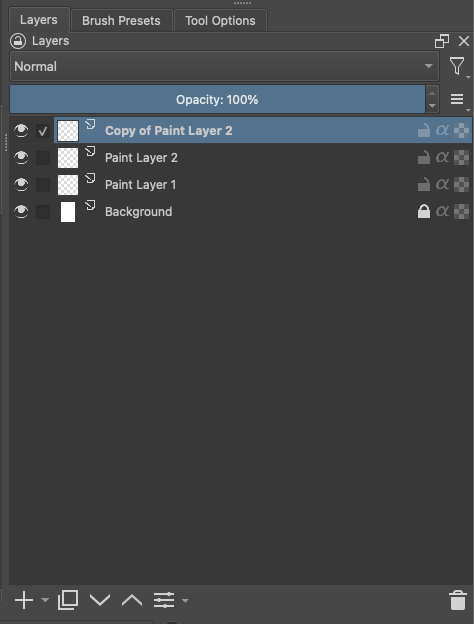Select the Copy of Paint Layer 2 row
The width and height of the screenshot is (474, 624).
241,131
